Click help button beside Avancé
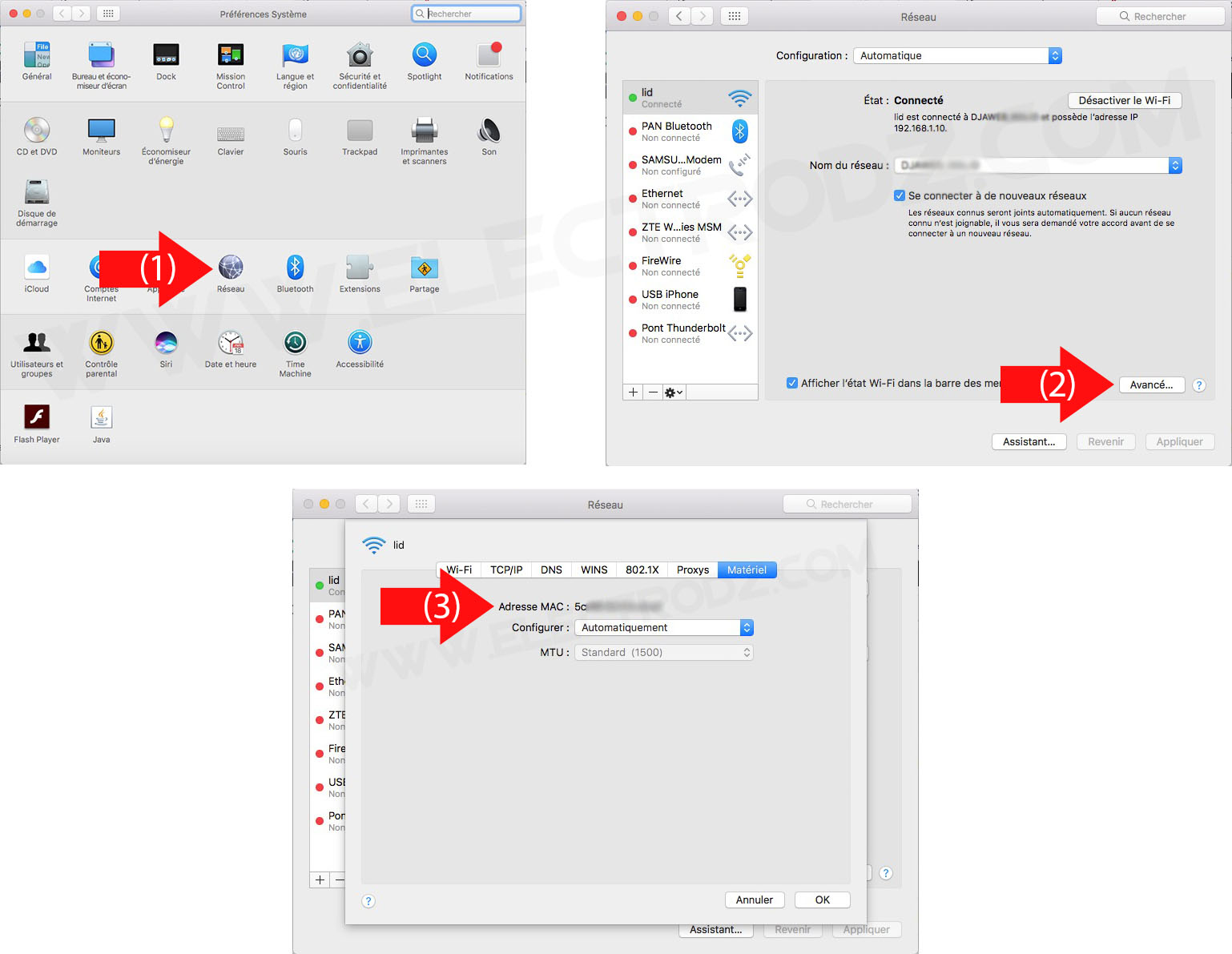 [x=1199, y=385]
